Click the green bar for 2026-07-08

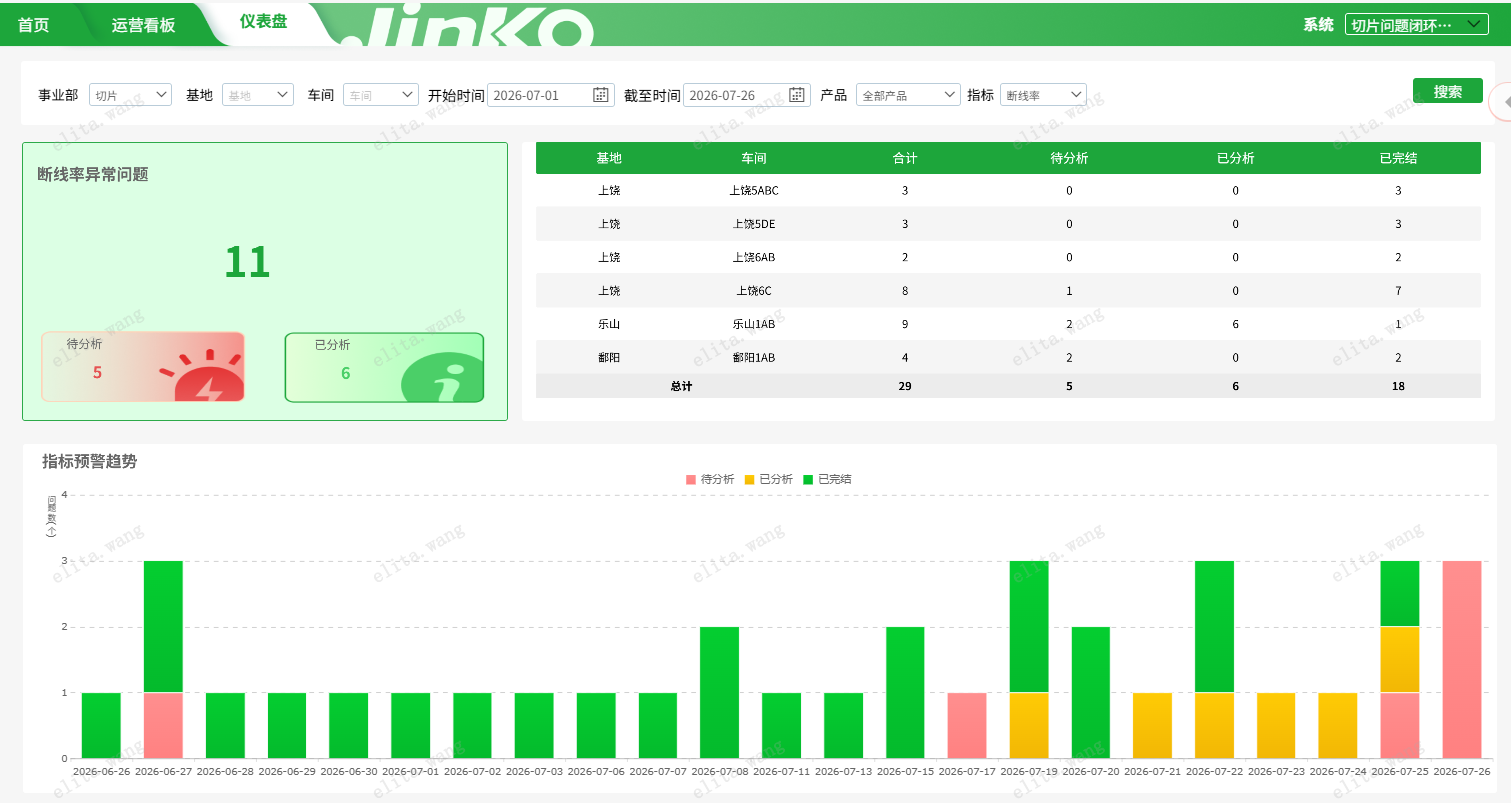click(719, 692)
